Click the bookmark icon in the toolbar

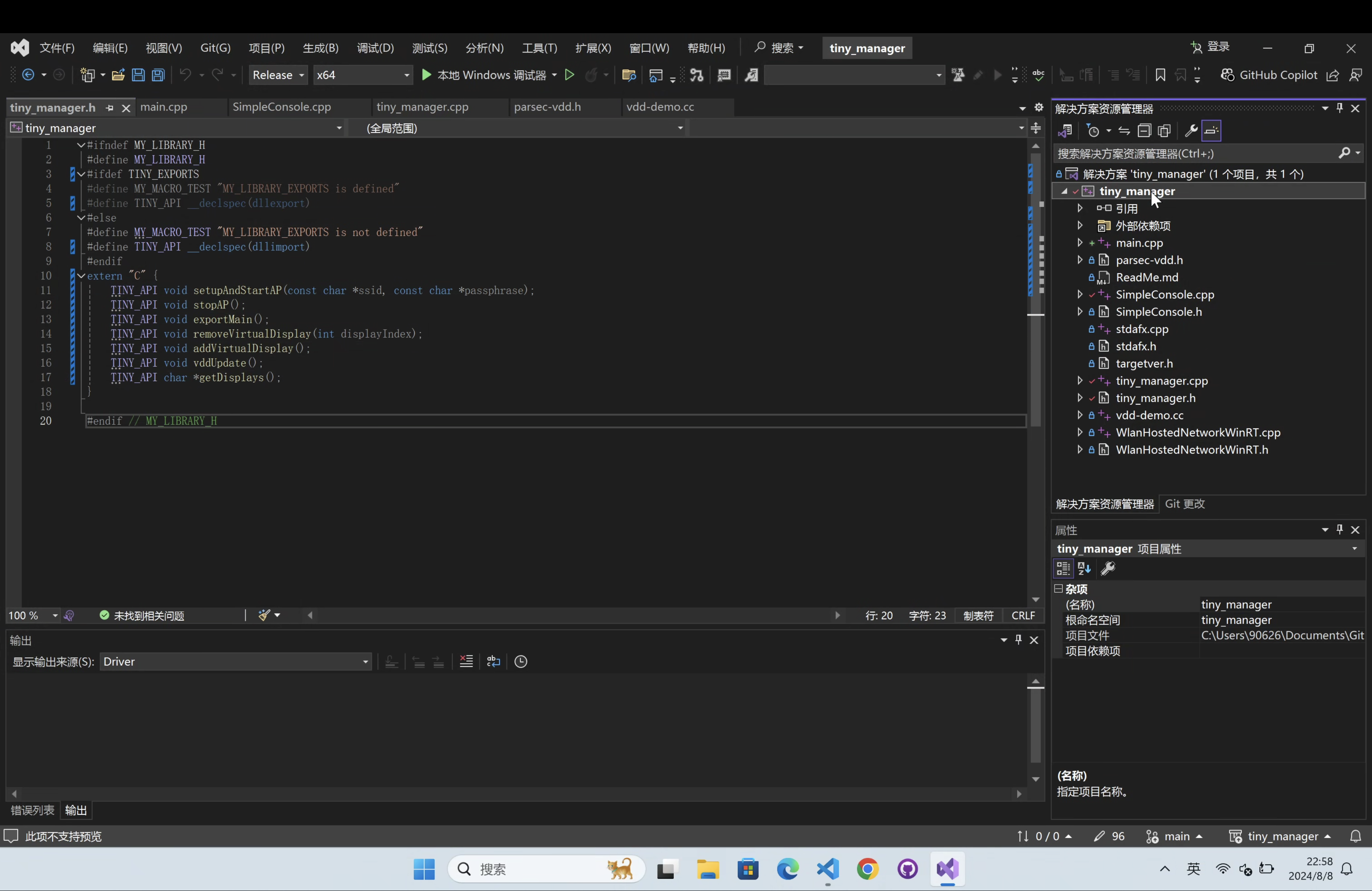point(1160,75)
